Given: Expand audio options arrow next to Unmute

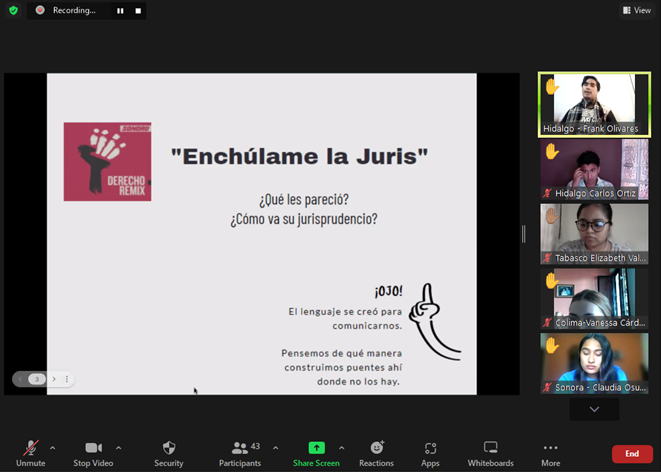Looking at the screenshot, I should click(x=53, y=448).
